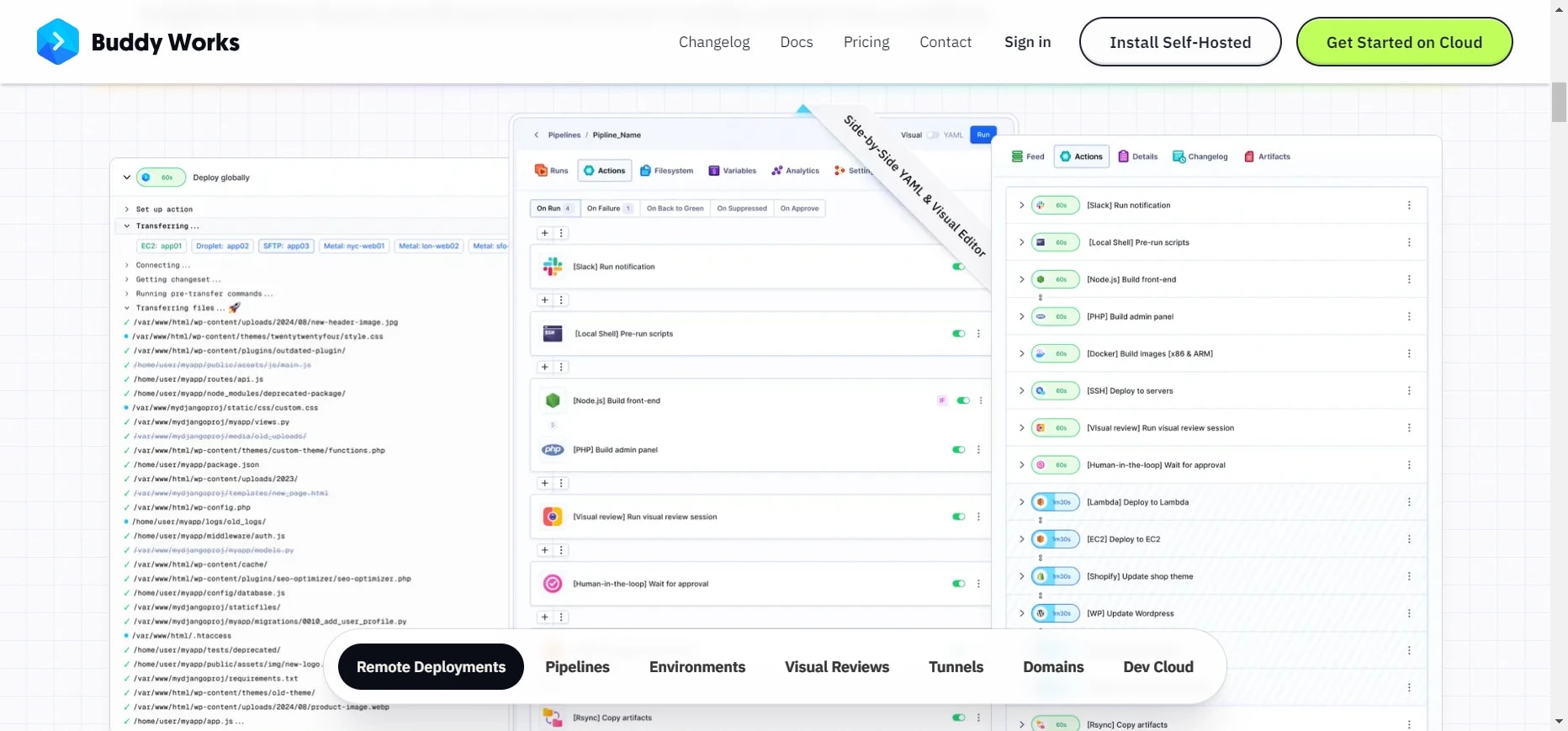Screen dimensions: 1568x731
Task: Click the Variables icon in pipeline tabs
Action: click(714, 171)
